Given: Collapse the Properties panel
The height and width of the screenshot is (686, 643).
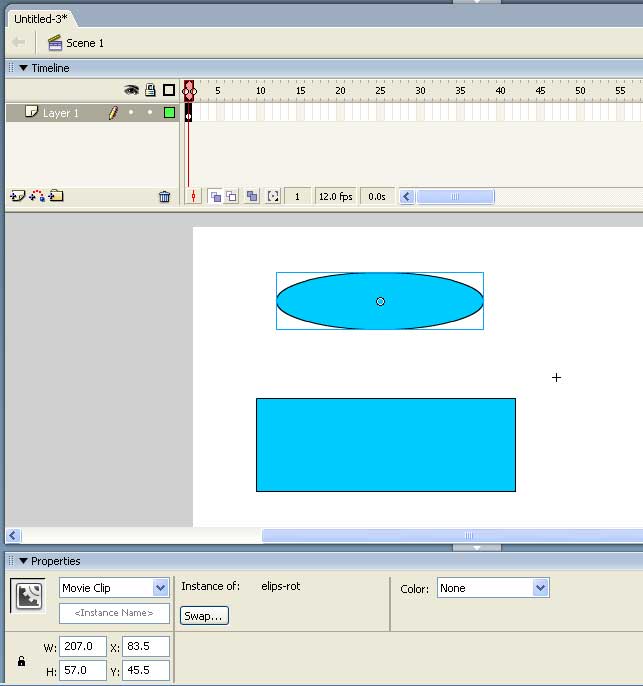Looking at the screenshot, I should click(x=24, y=561).
